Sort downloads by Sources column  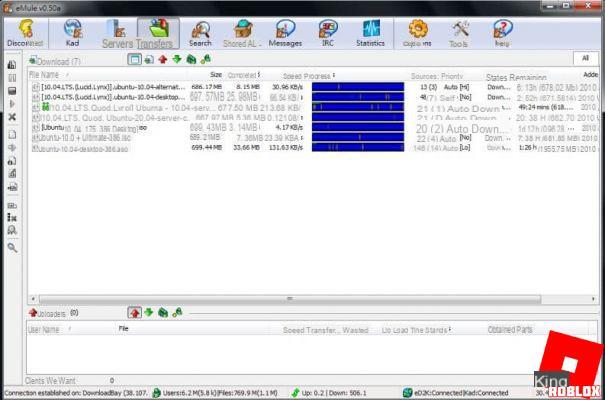tap(424, 76)
